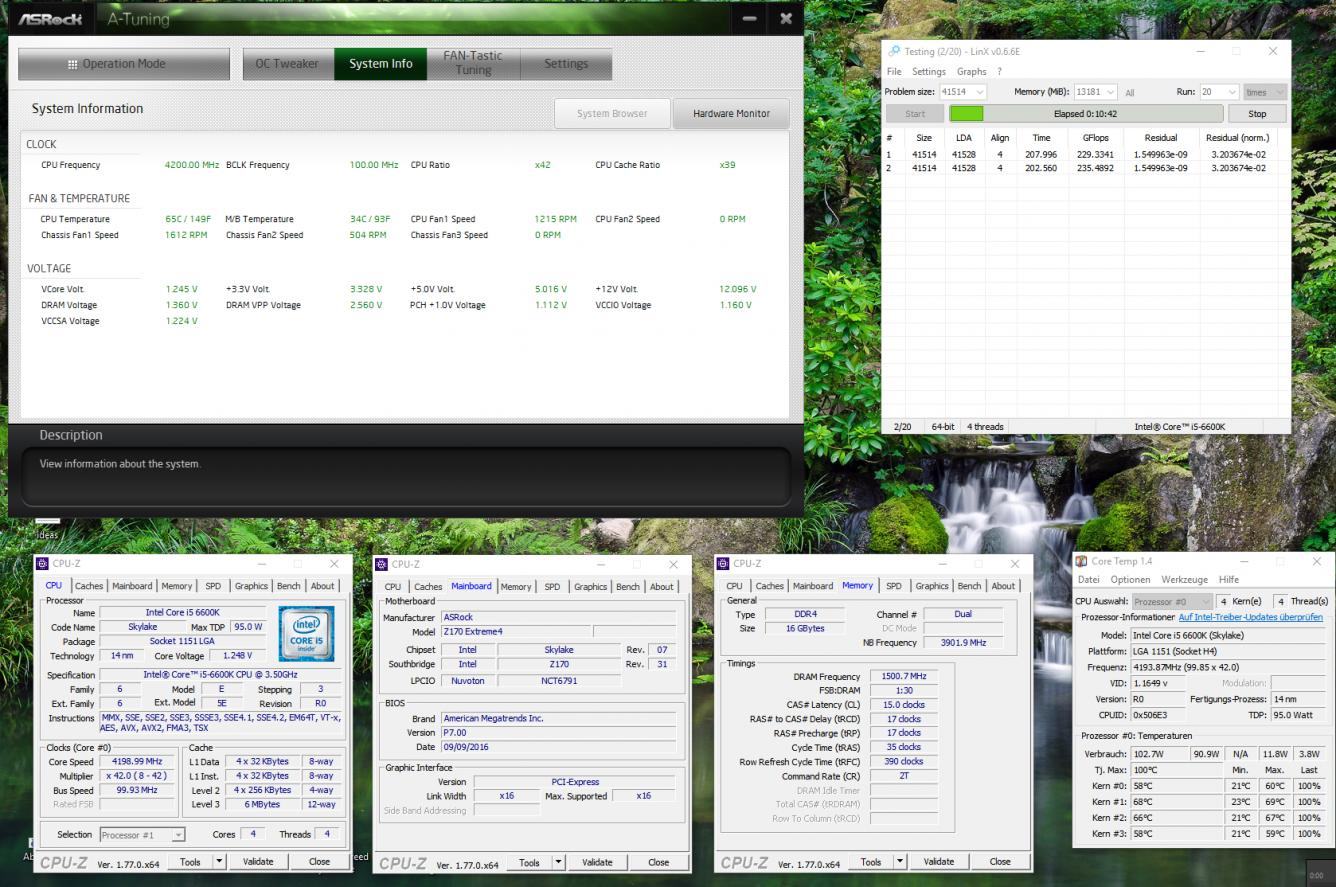
Task: Open Memory (MiB) dropdown in LinX
Action: (x=1111, y=92)
